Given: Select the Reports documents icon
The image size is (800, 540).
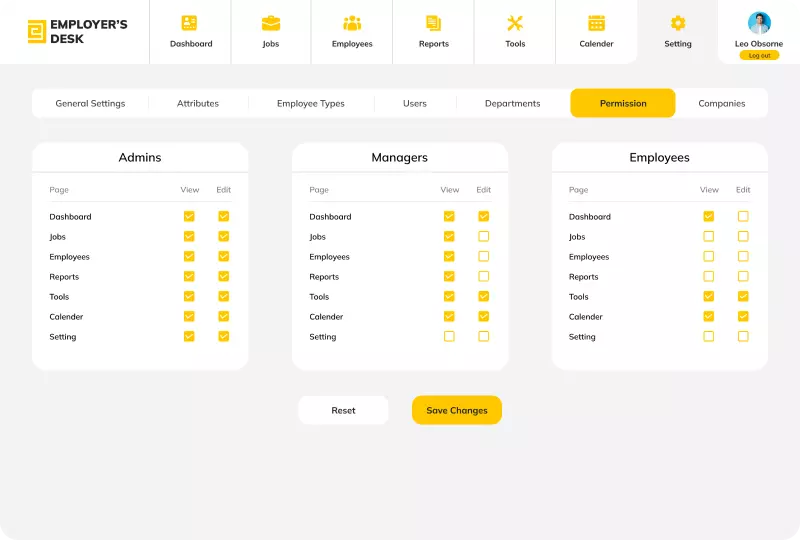Looking at the screenshot, I should [x=433, y=23].
